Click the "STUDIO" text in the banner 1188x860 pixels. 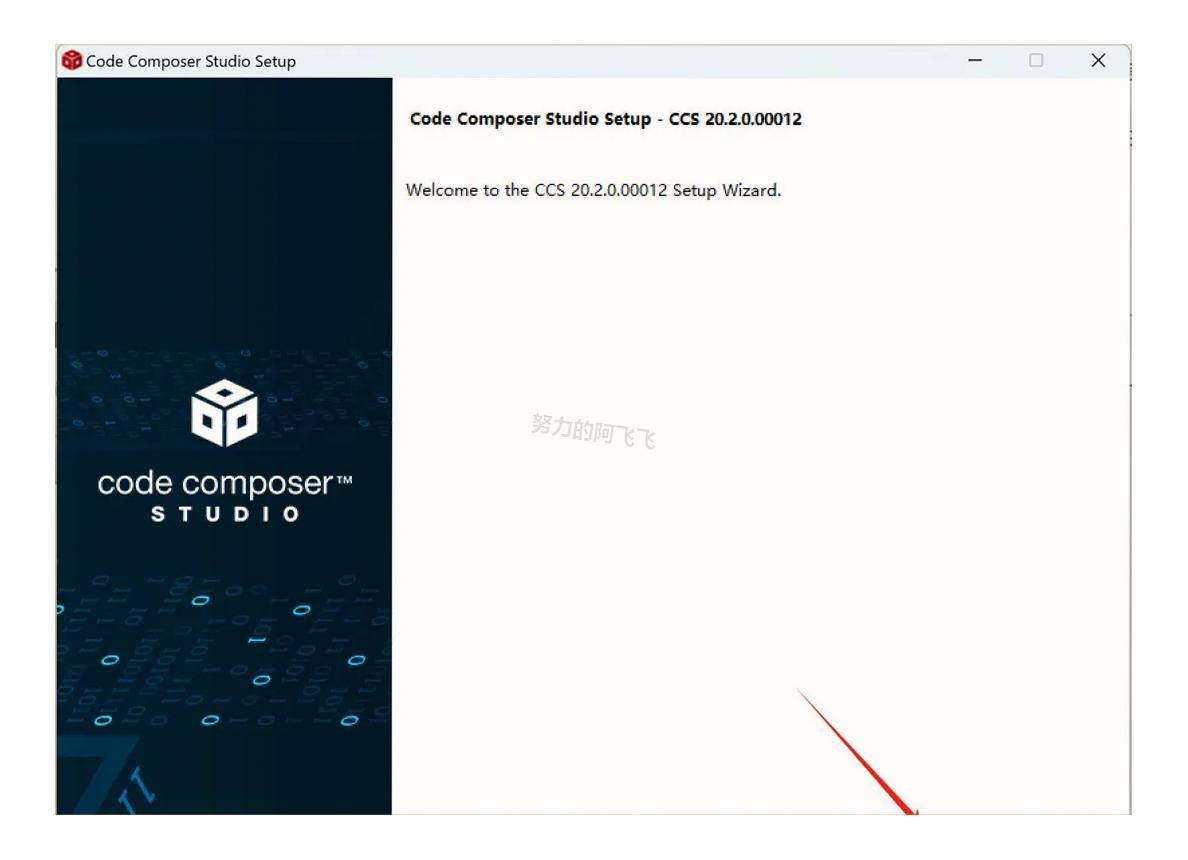click(x=224, y=514)
